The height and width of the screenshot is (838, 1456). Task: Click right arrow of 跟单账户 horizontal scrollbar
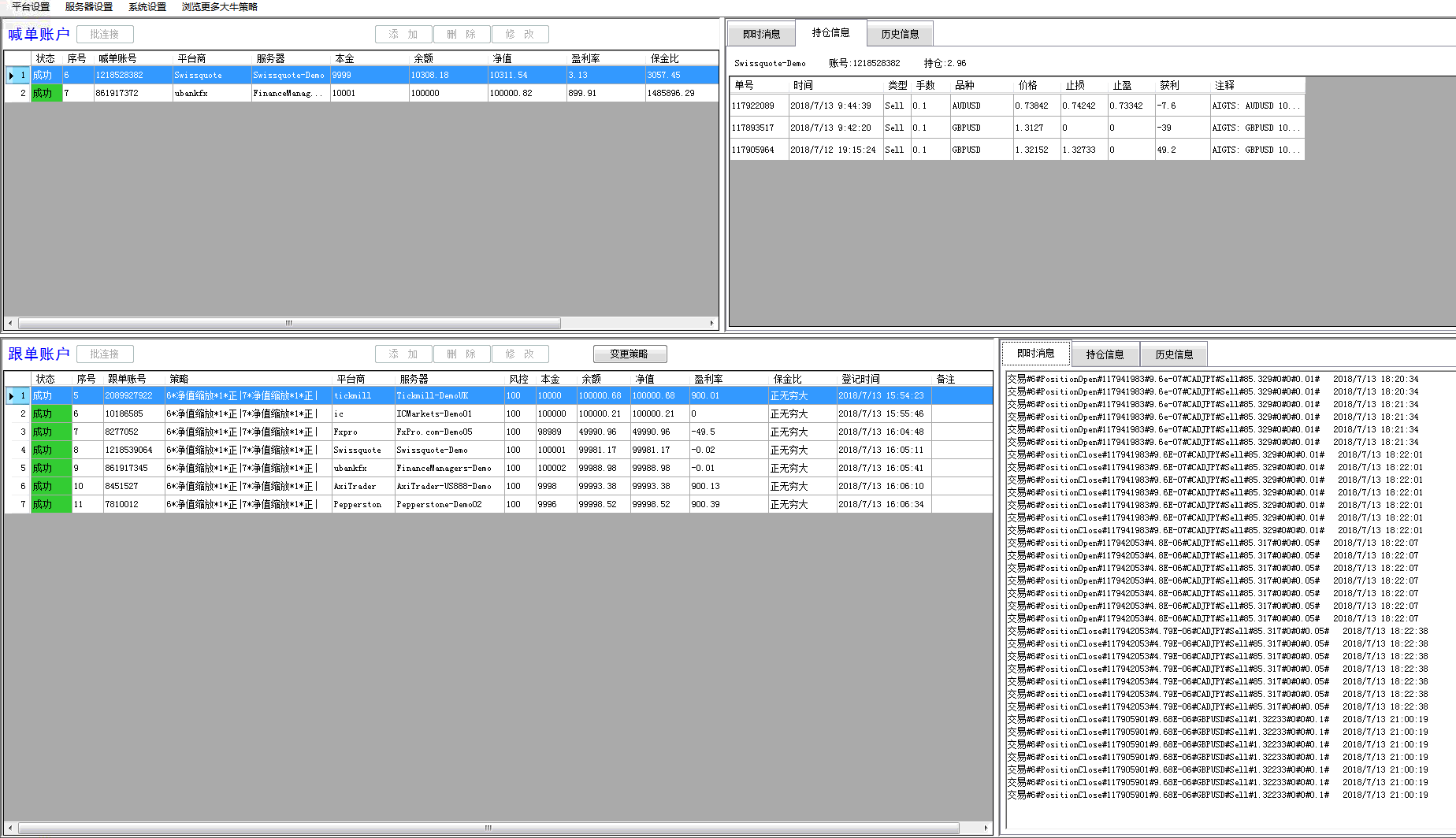[986, 828]
